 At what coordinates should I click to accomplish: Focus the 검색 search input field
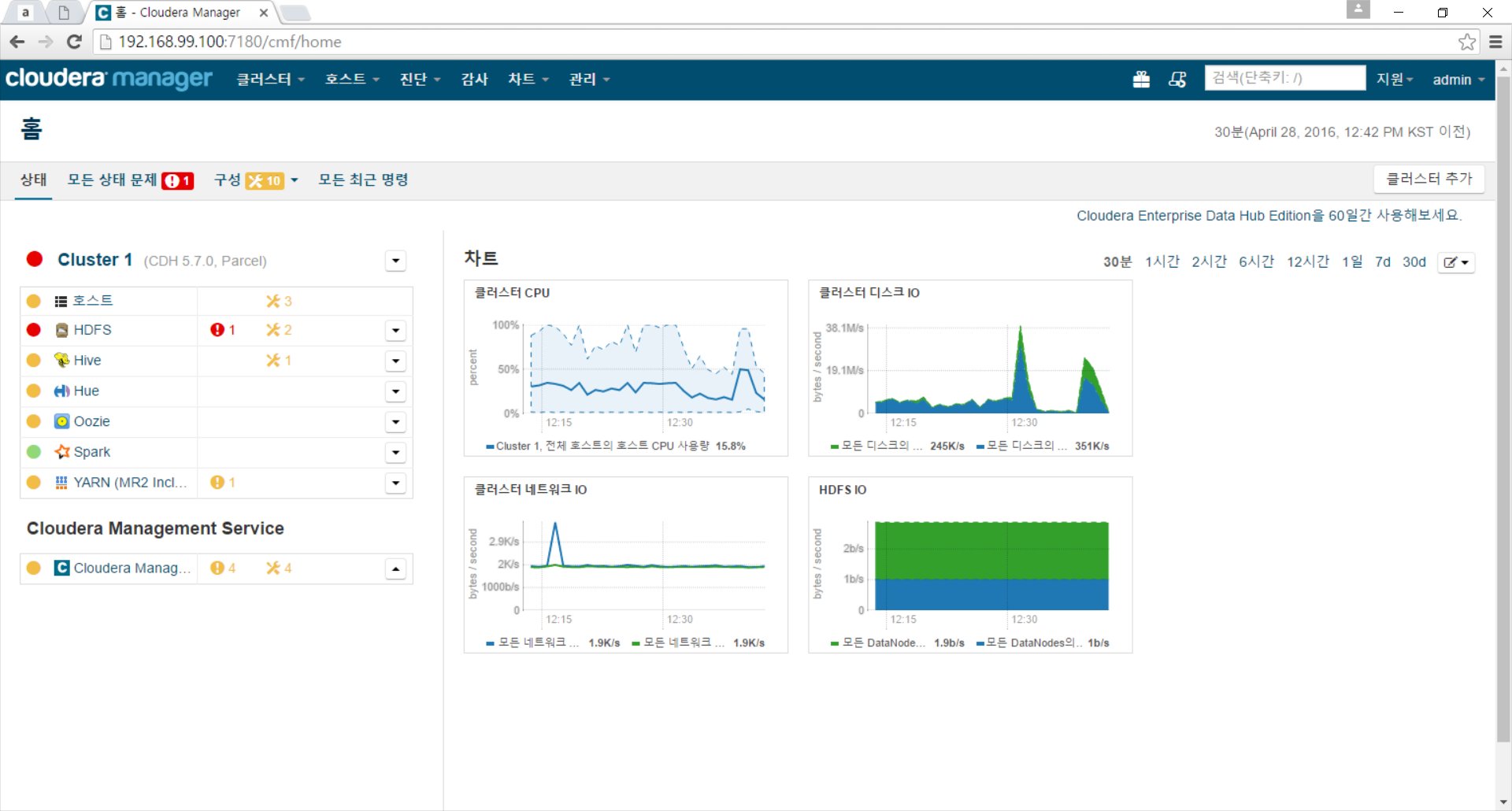click(1284, 78)
